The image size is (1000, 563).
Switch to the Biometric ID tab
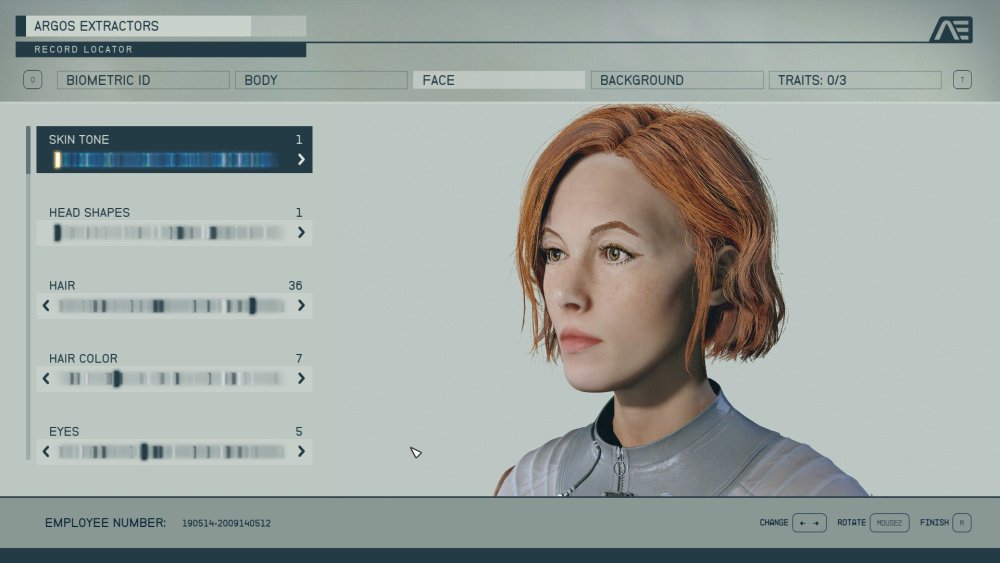[x=143, y=80]
